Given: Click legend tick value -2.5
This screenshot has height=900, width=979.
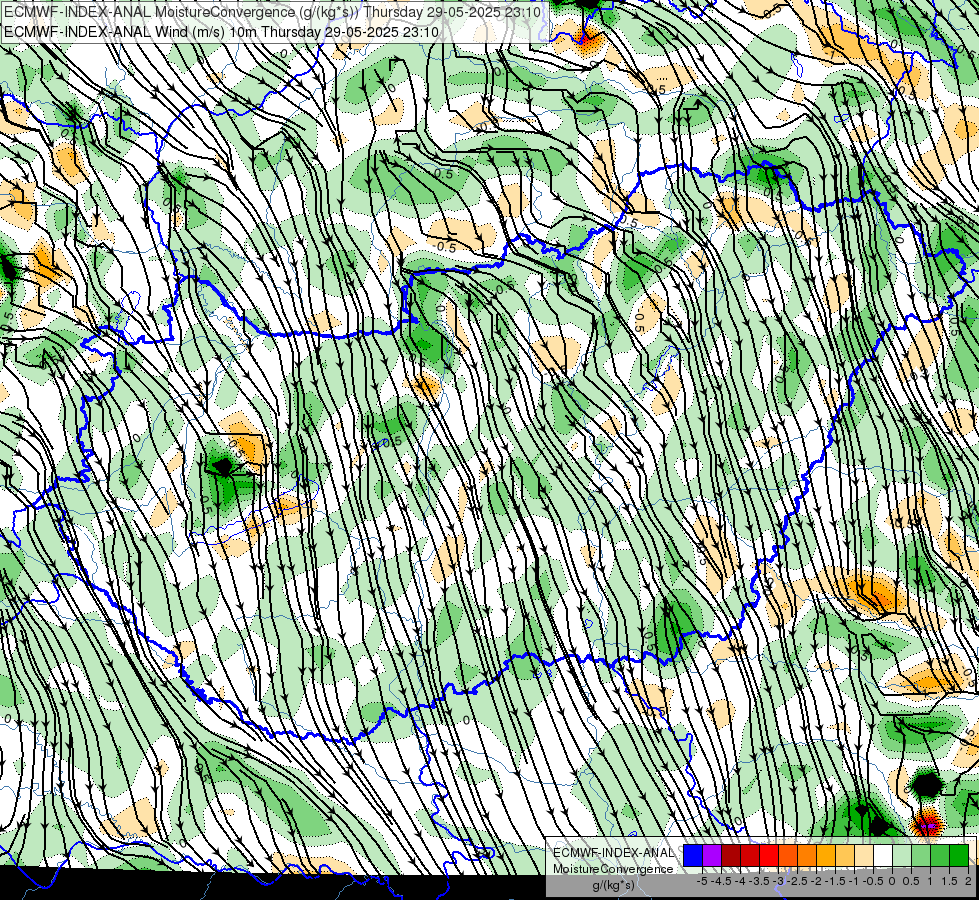Looking at the screenshot, I should pos(797,881).
